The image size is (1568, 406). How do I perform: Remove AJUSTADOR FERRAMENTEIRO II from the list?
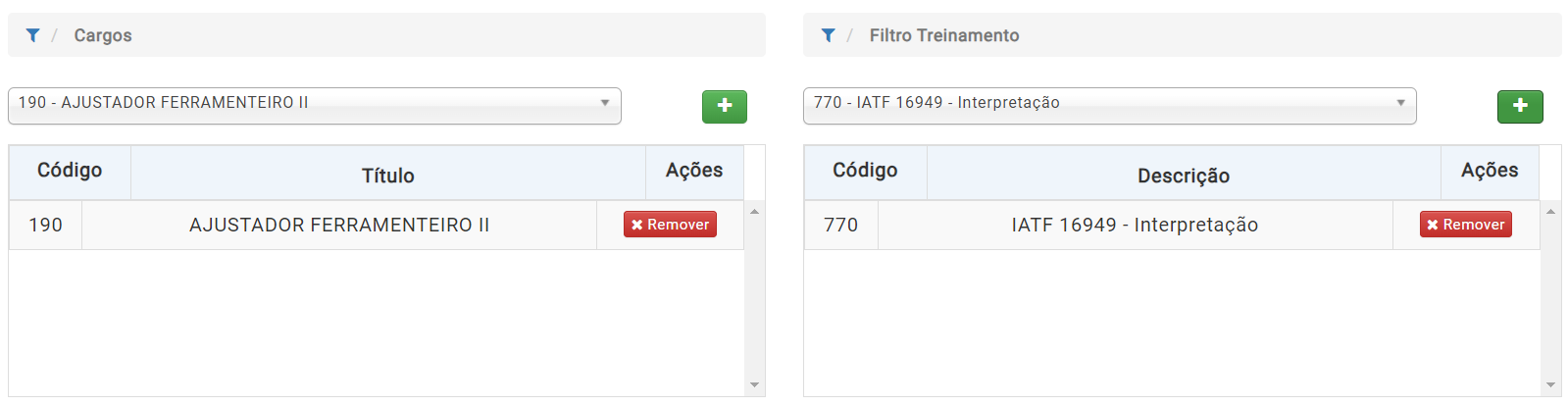pyautogui.click(x=671, y=225)
